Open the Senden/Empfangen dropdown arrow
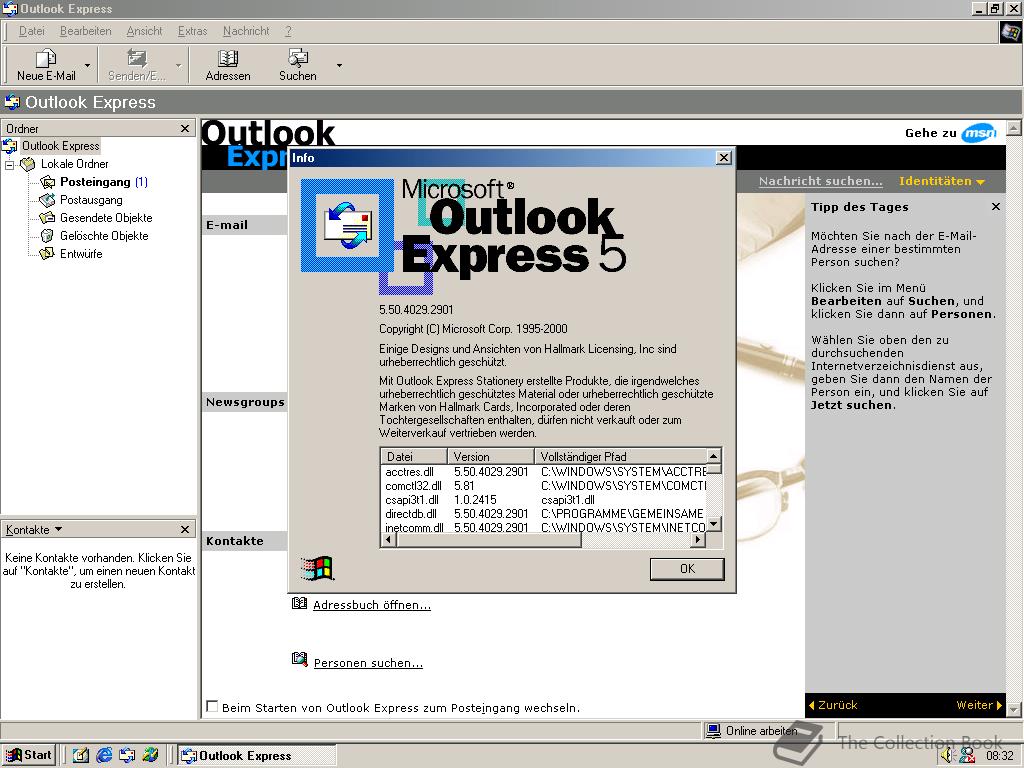 (x=178, y=65)
